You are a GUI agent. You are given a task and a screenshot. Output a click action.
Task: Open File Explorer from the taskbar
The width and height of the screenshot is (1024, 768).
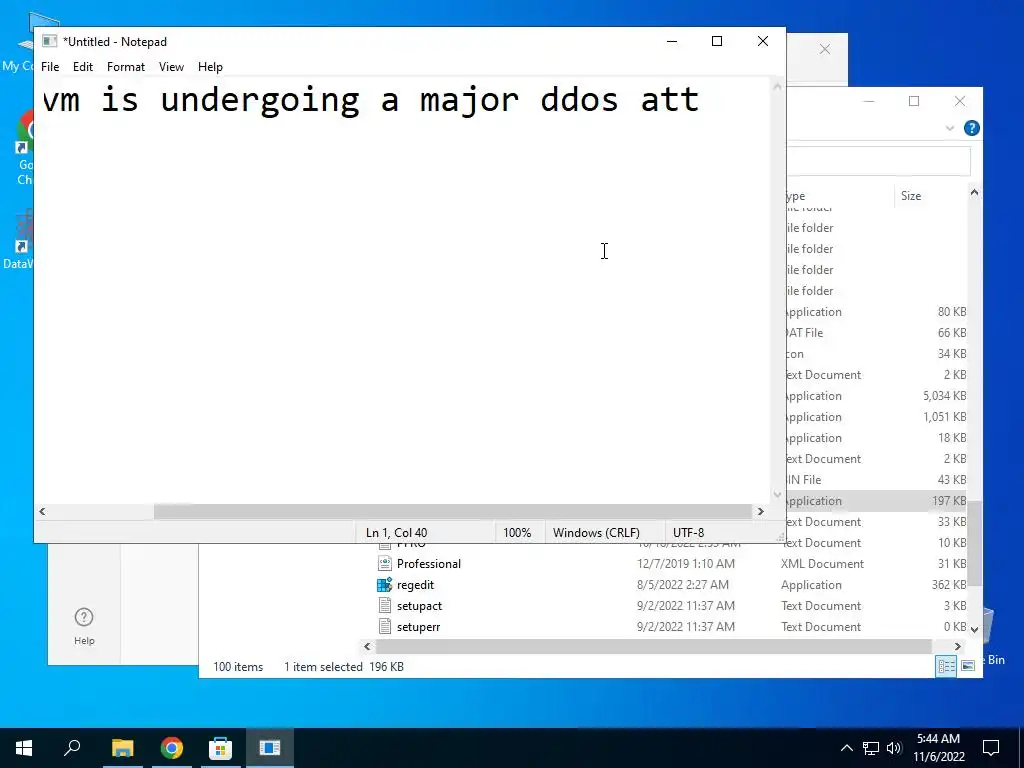click(x=122, y=748)
